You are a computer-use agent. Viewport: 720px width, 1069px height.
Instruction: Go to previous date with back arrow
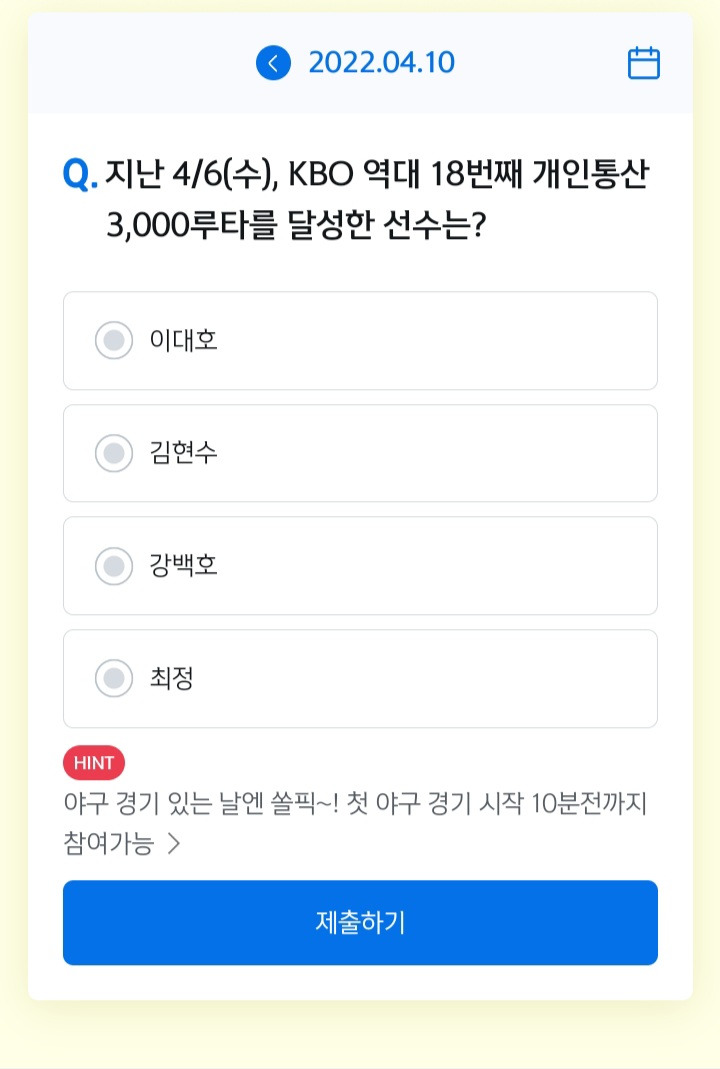273,63
